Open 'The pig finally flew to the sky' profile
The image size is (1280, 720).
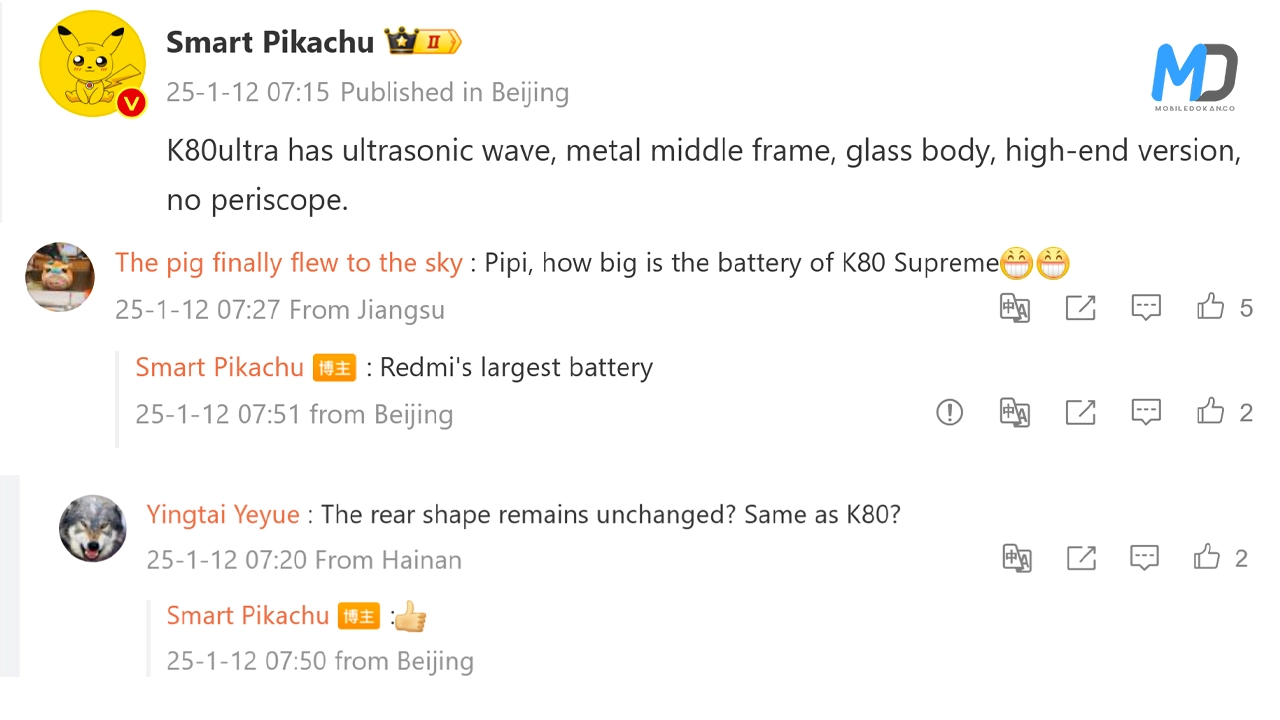tap(288, 263)
